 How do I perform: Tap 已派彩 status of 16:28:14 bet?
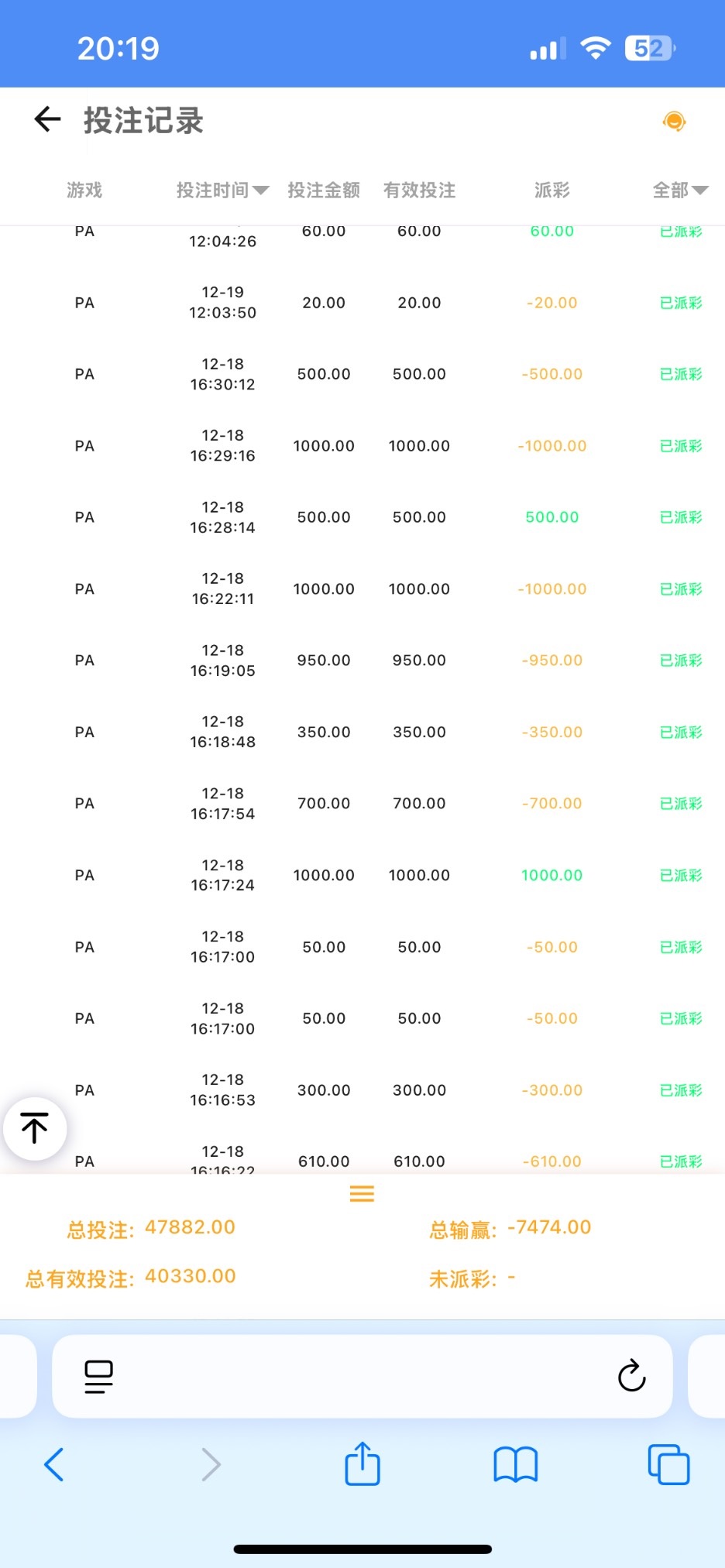tap(681, 517)
